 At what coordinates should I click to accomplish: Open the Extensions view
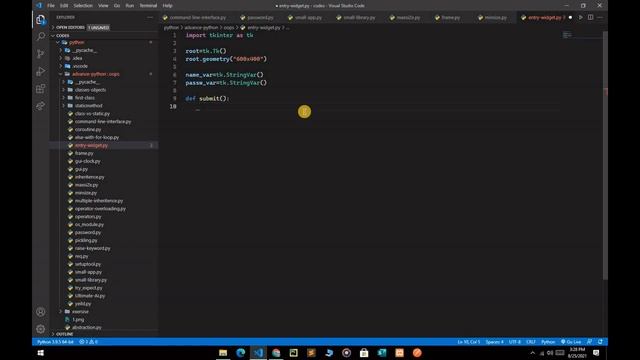click(40, 89)
